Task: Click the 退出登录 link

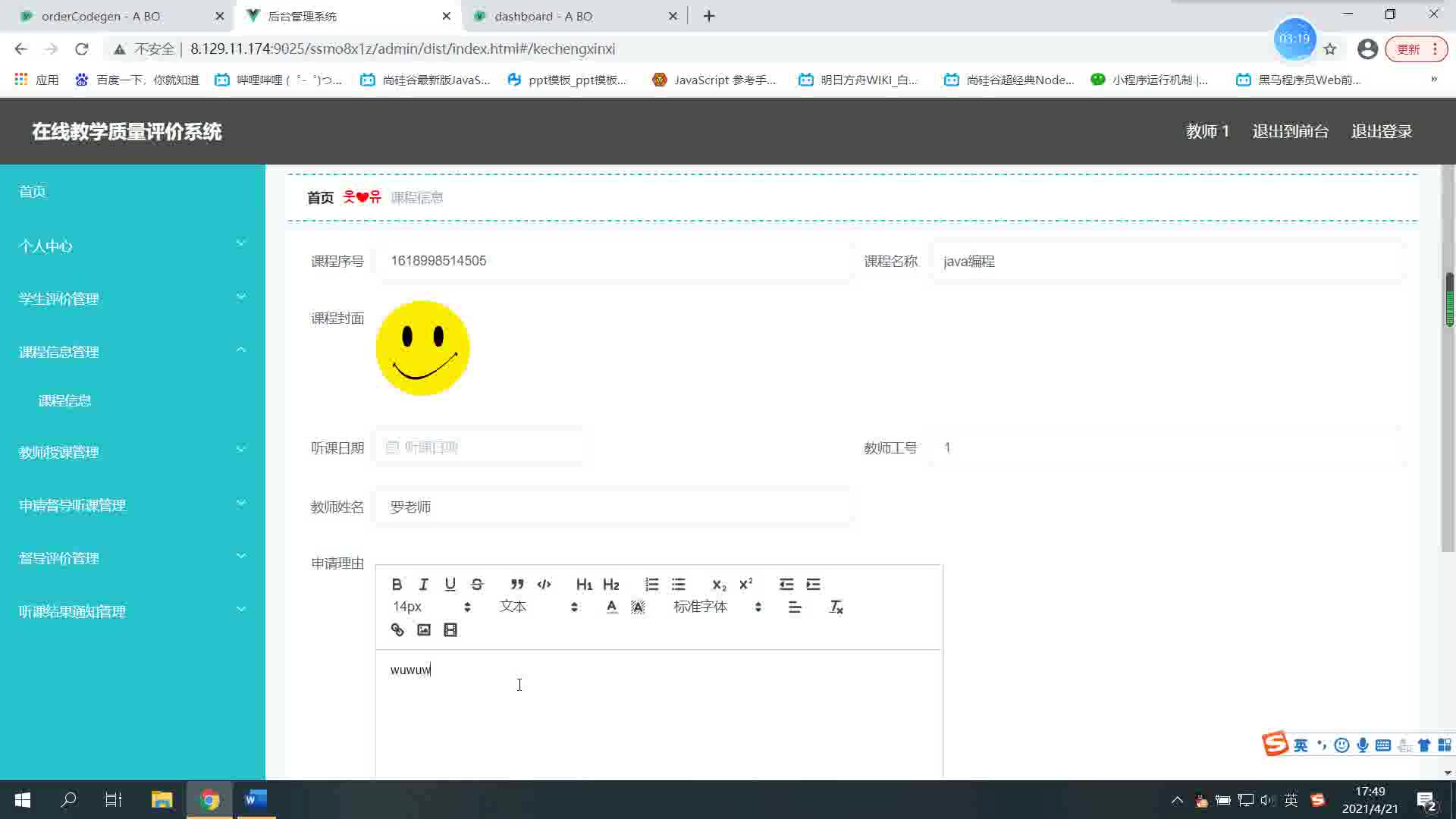Action: click(1381, 131)
